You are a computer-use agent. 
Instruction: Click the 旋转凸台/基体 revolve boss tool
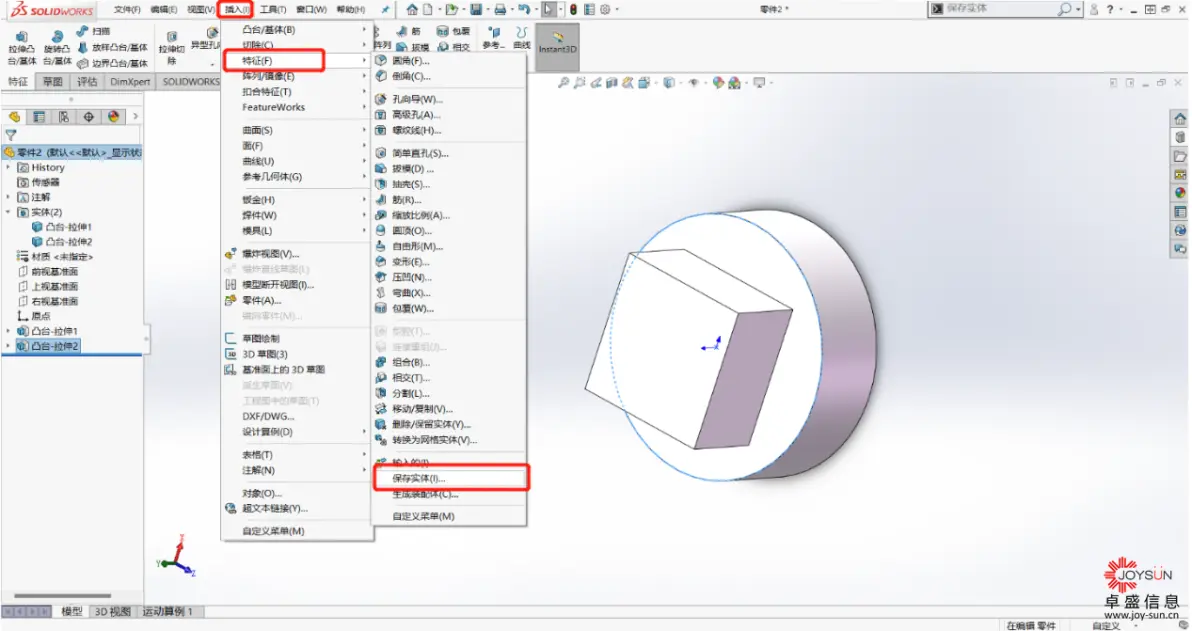[57, 48]
